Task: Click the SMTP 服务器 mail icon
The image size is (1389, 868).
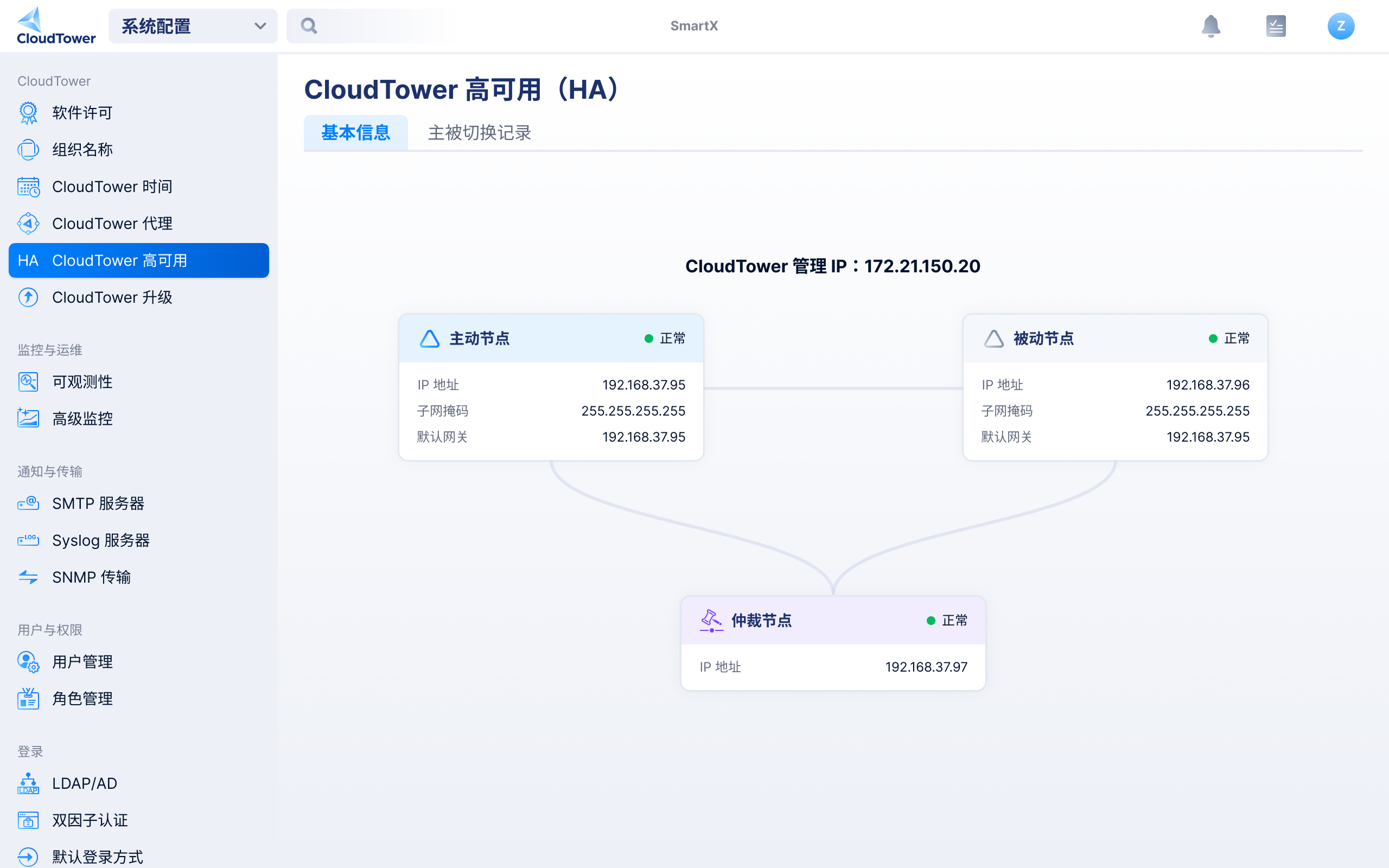Action: click(28, 503)
